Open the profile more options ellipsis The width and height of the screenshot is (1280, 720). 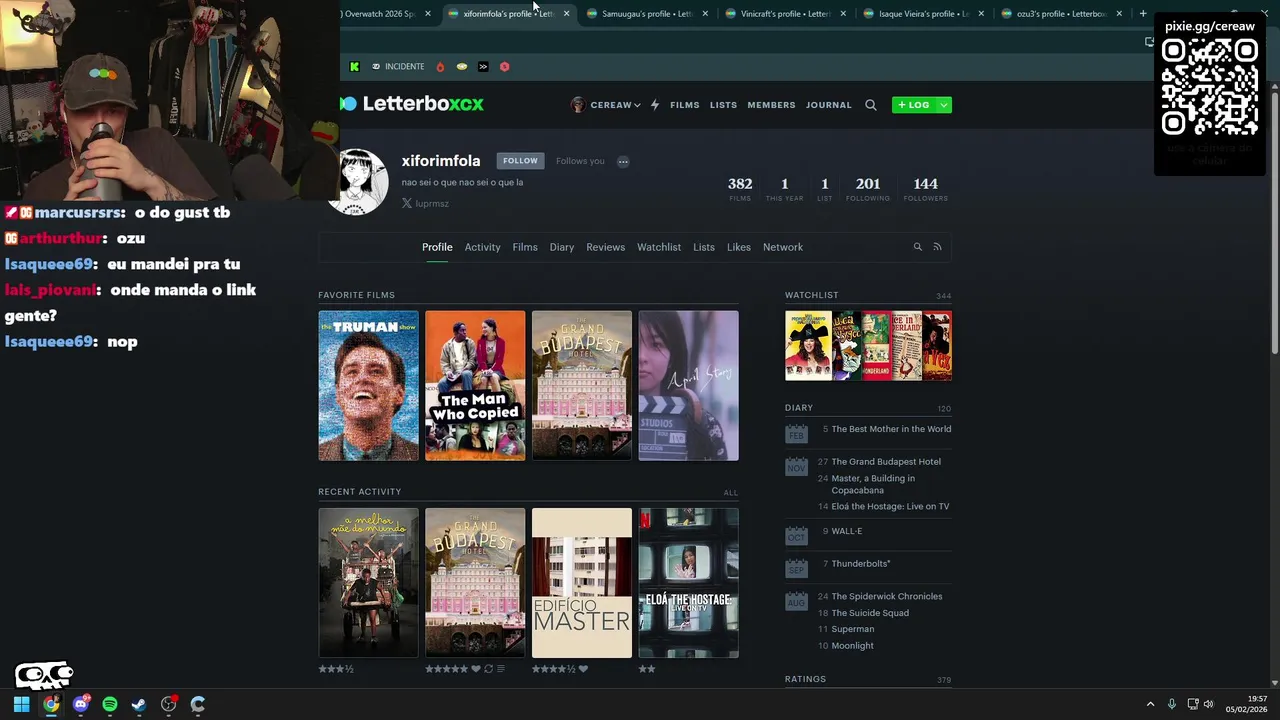coord(623,161)
